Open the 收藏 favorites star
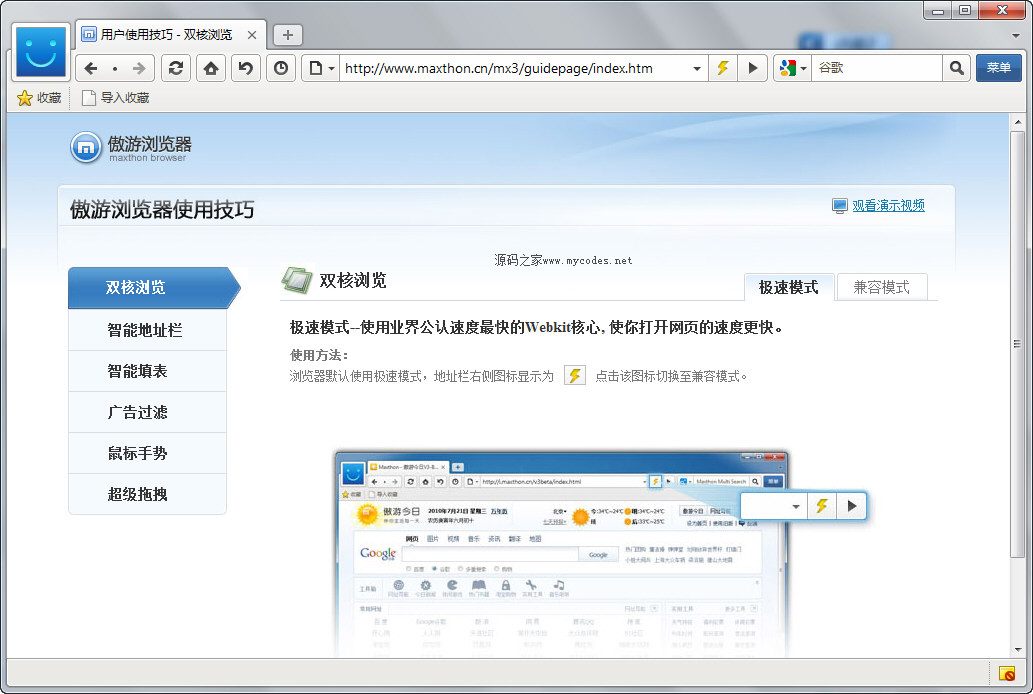The height and width of the screenshot is (694, 1033). coord(39,98)
